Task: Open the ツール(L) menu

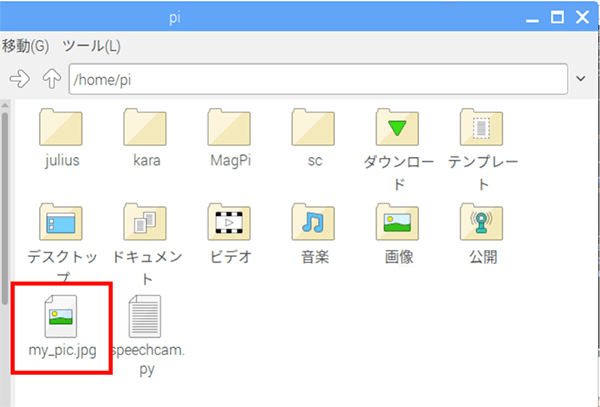Action: pyautogui.click(x=91, y=46)
